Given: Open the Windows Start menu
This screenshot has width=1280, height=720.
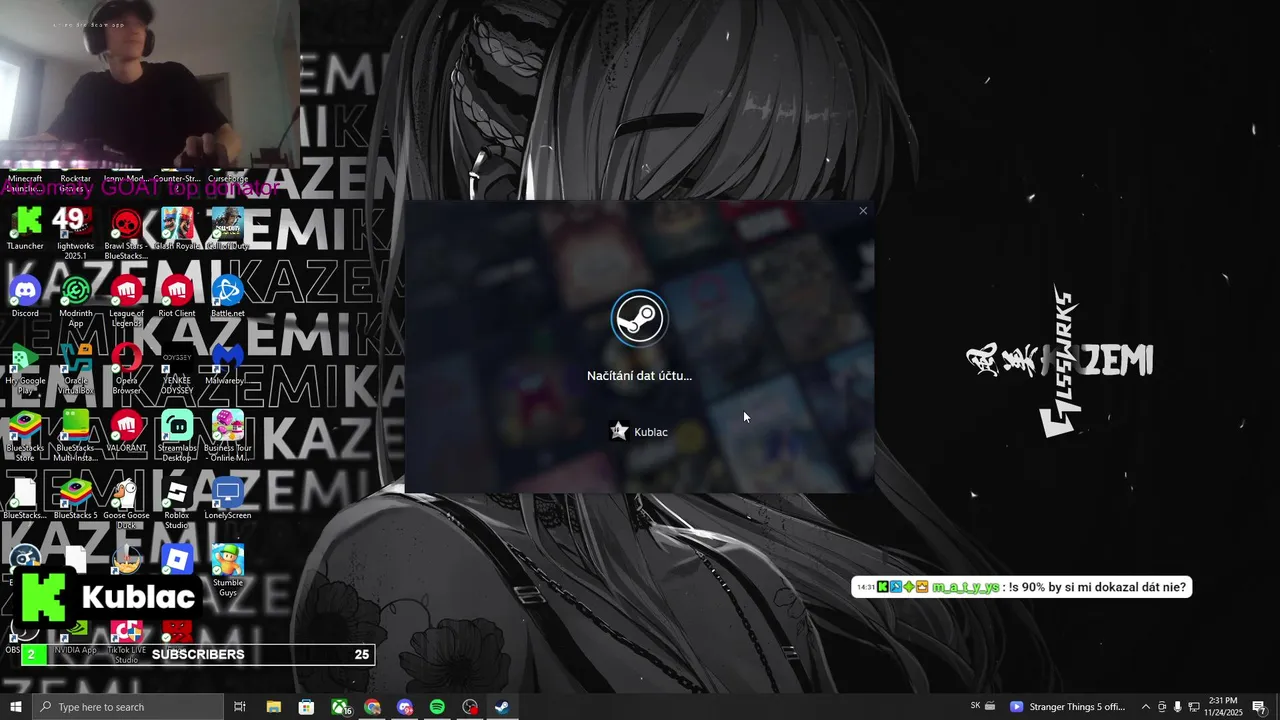Looking at the screenshot, I should (x=15, y=707).
